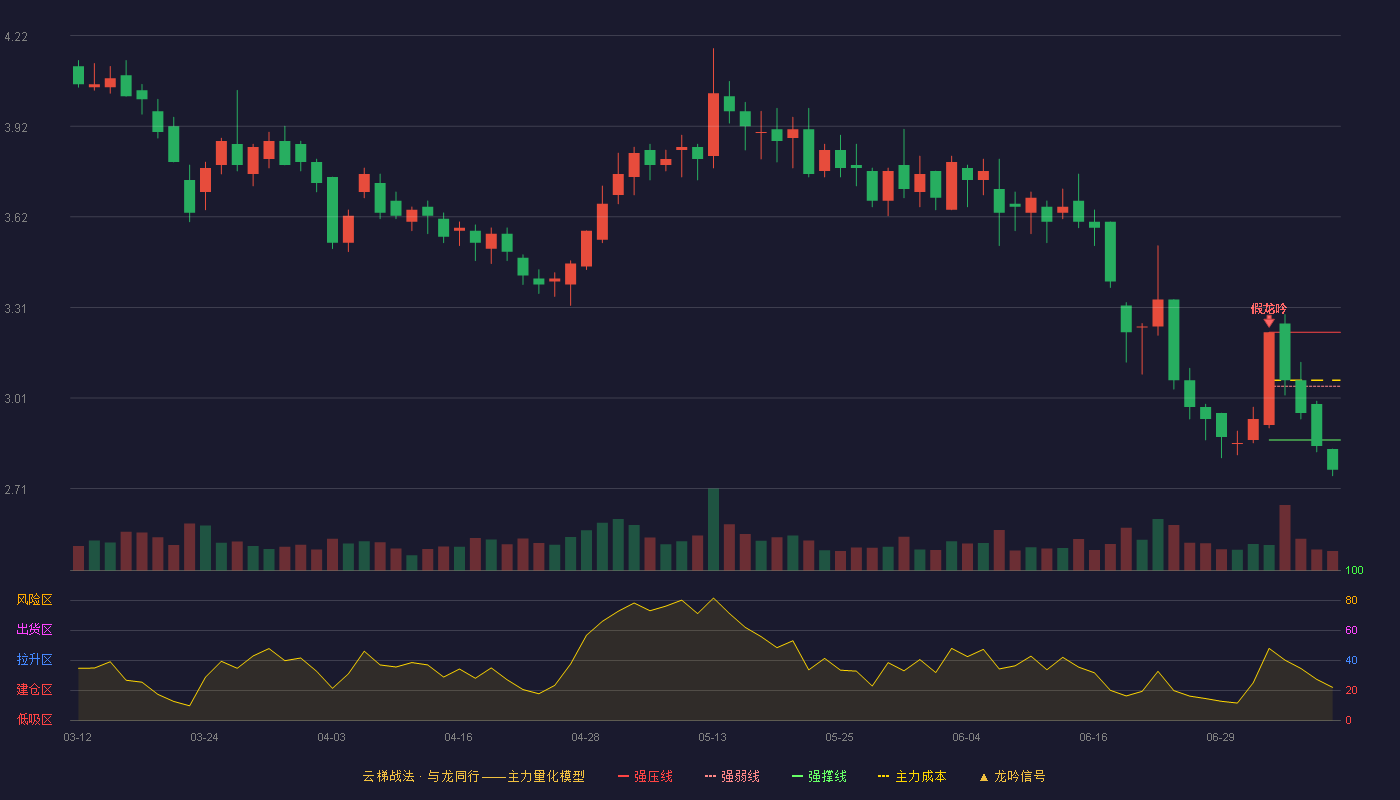Viewport: 1400px width, 800px height.
Task: Click the 06-04 date label
Action: (x=966, y=737)
